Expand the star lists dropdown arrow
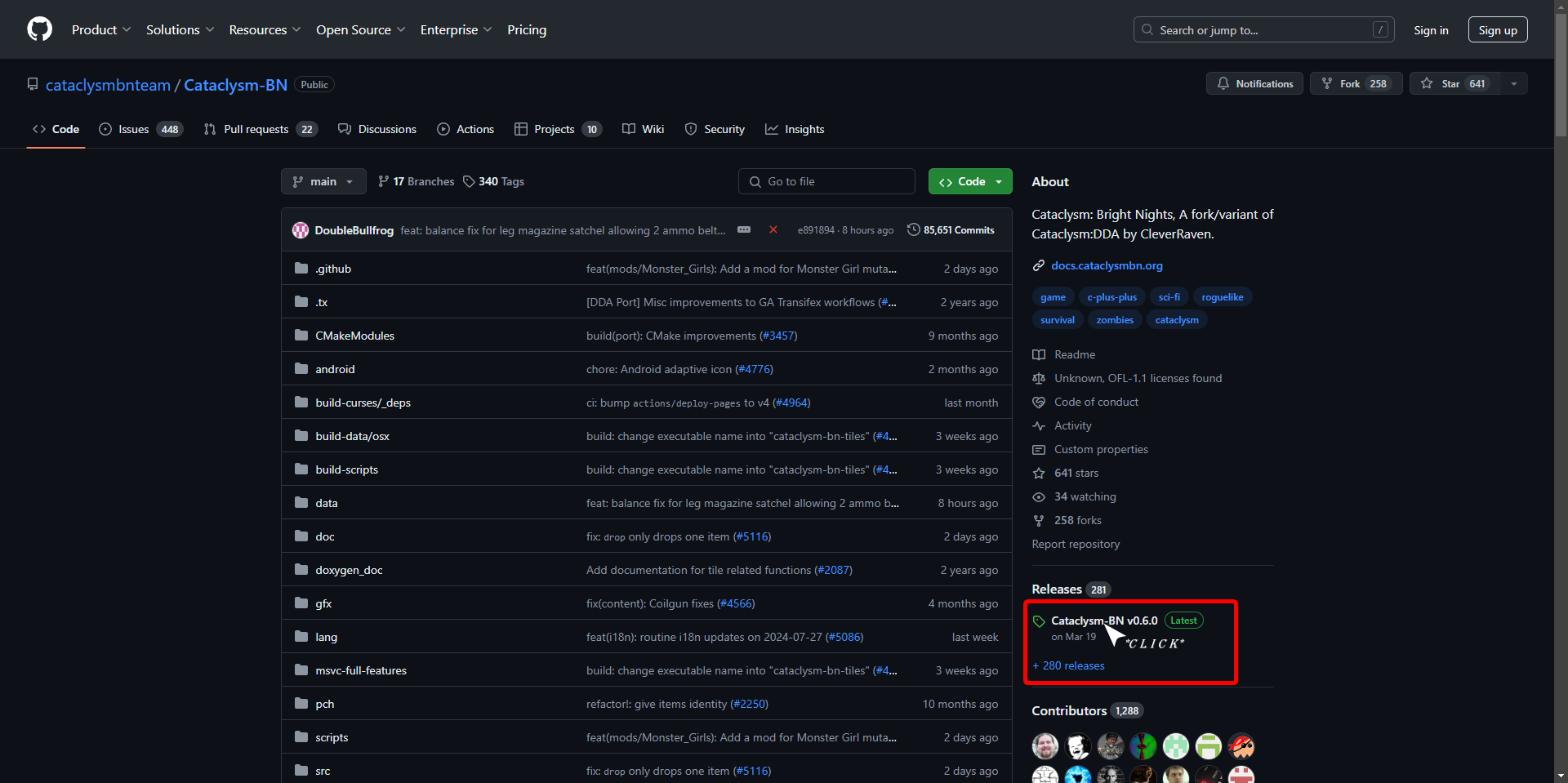Viewport: 1568px width, 783px height. pyautogui.click(x=1514, y=83)
